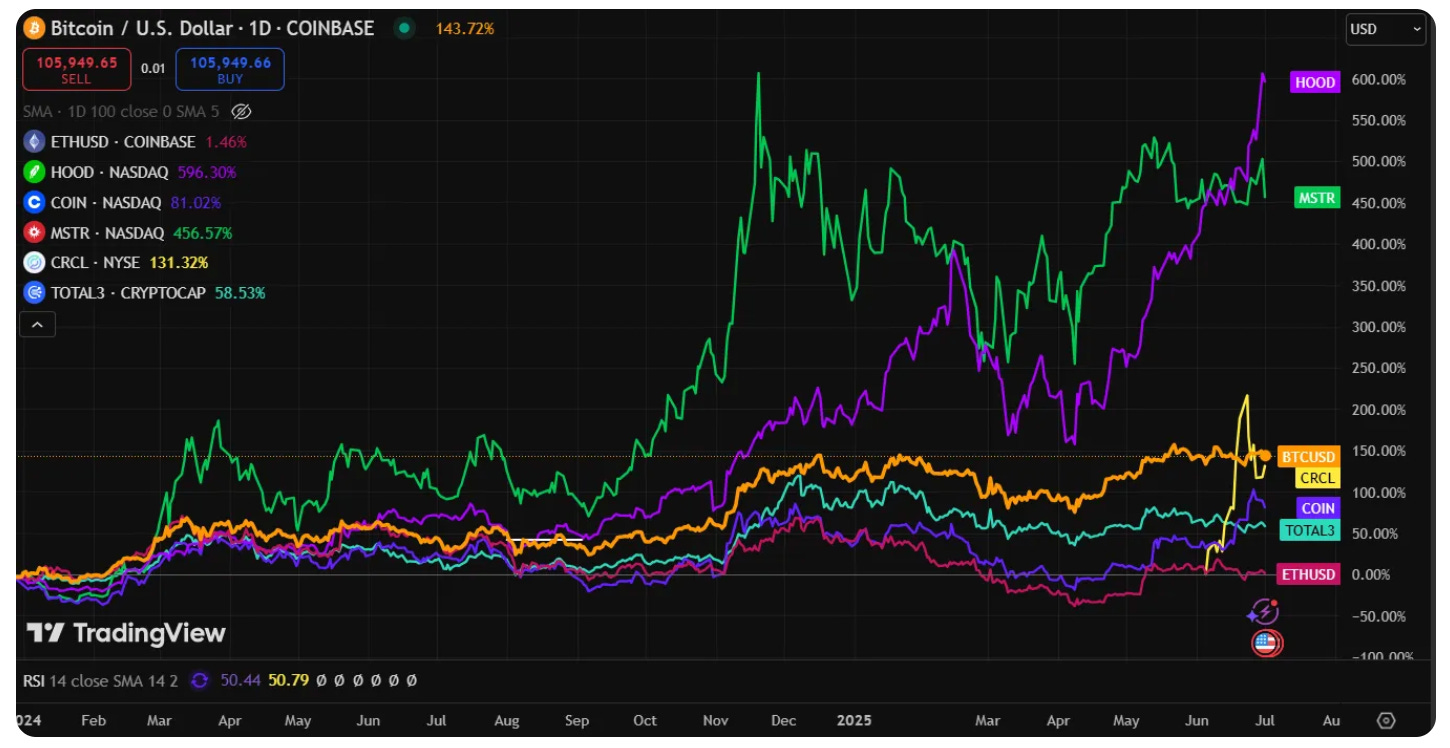Click the TOTAL3 · CRYPTOCAP legend text

129,293
